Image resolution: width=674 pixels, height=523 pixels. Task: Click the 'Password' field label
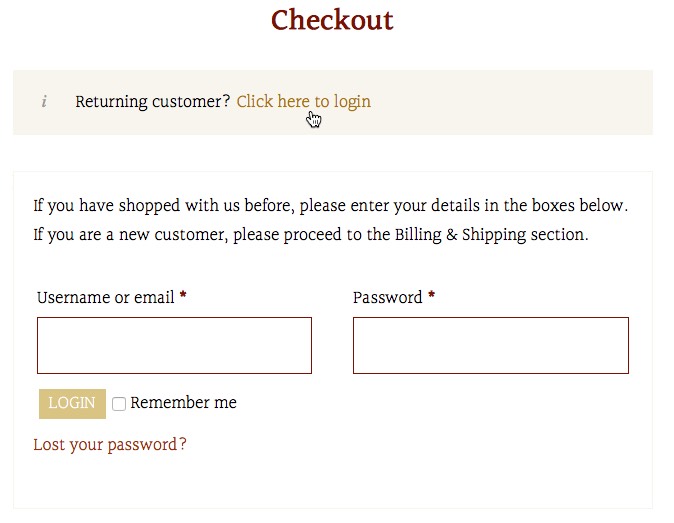click(388, 297)
